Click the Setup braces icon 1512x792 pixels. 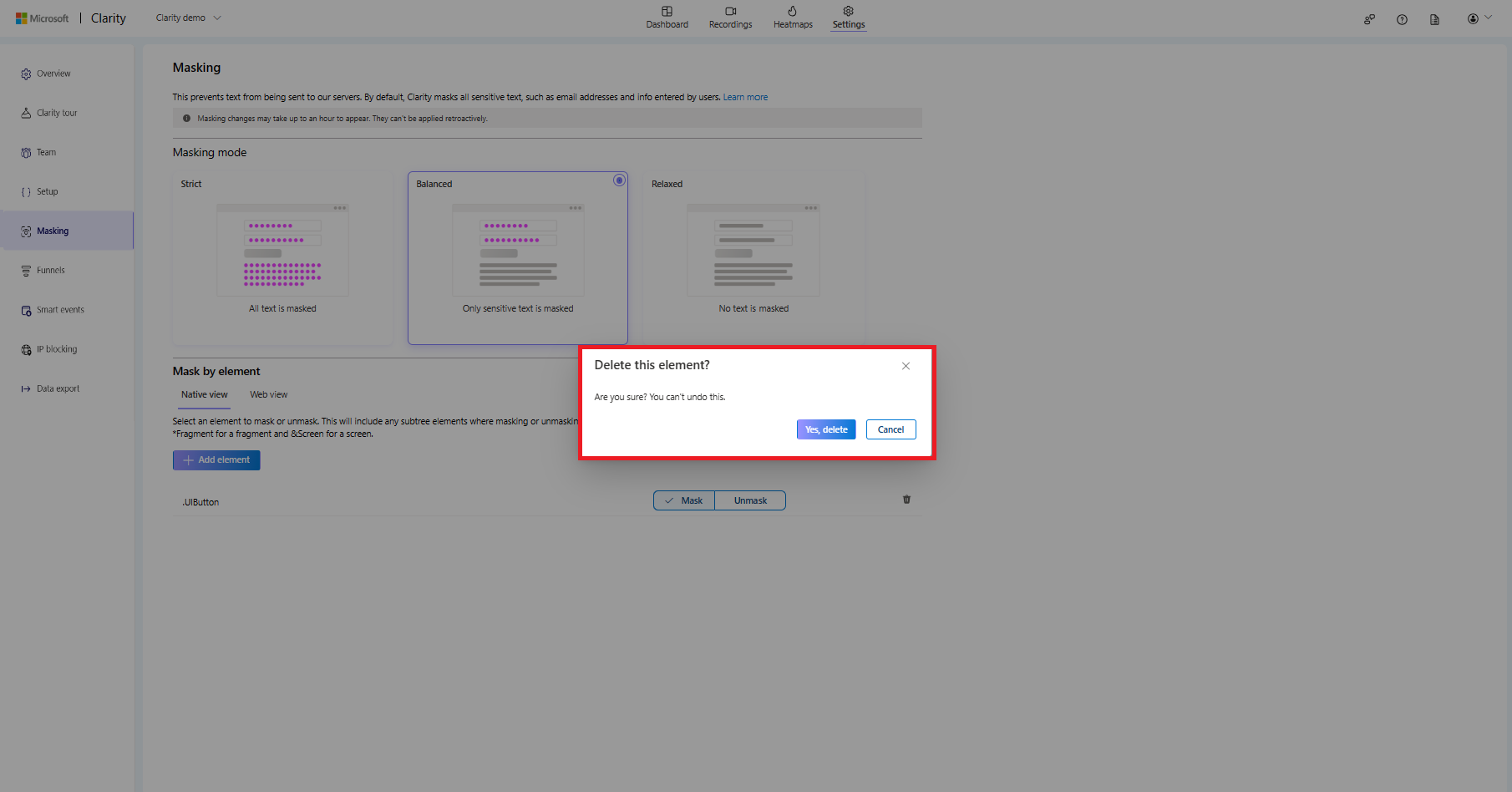pyautogui.click(x=26, y=192)
